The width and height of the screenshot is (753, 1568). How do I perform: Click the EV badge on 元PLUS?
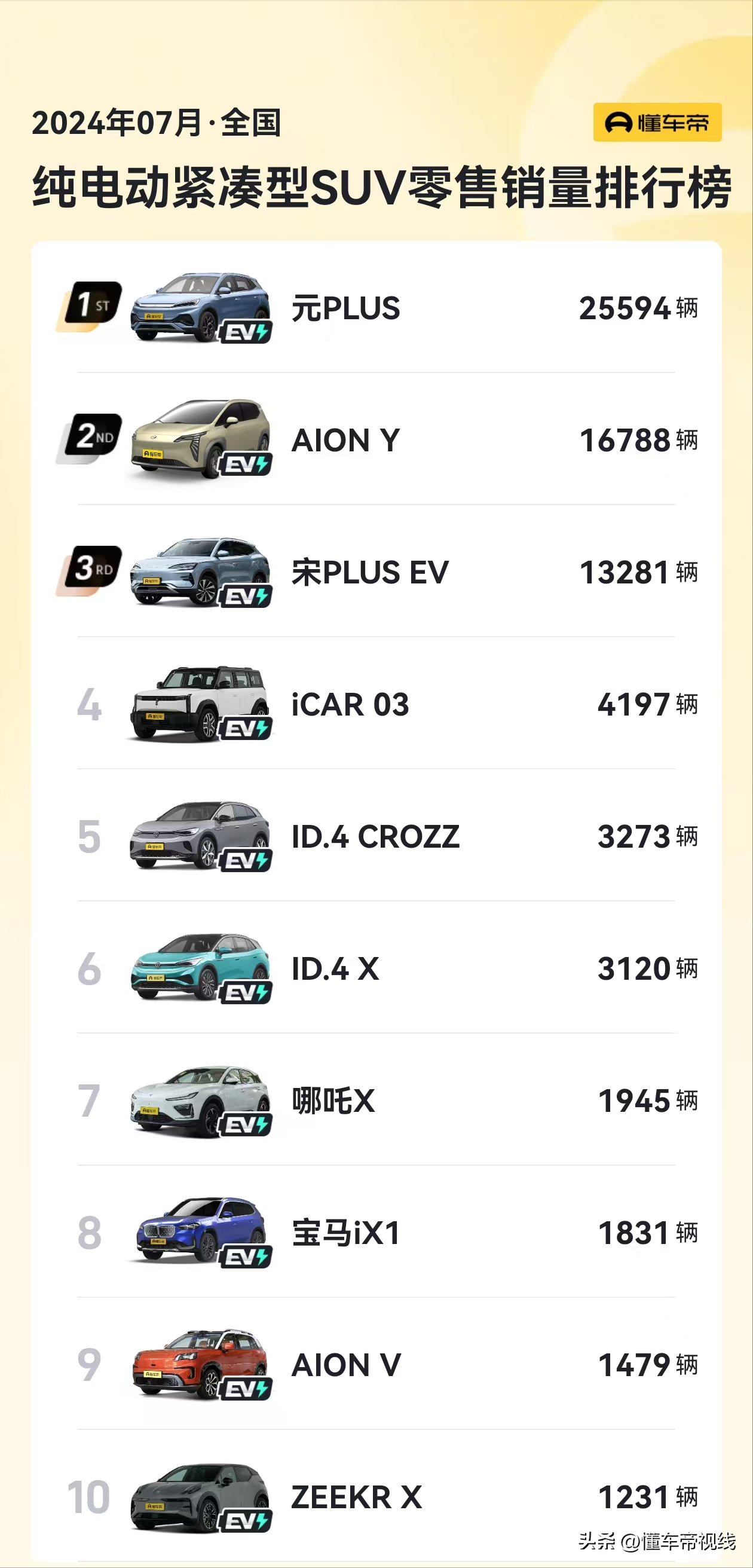click(x=245, y=332)
